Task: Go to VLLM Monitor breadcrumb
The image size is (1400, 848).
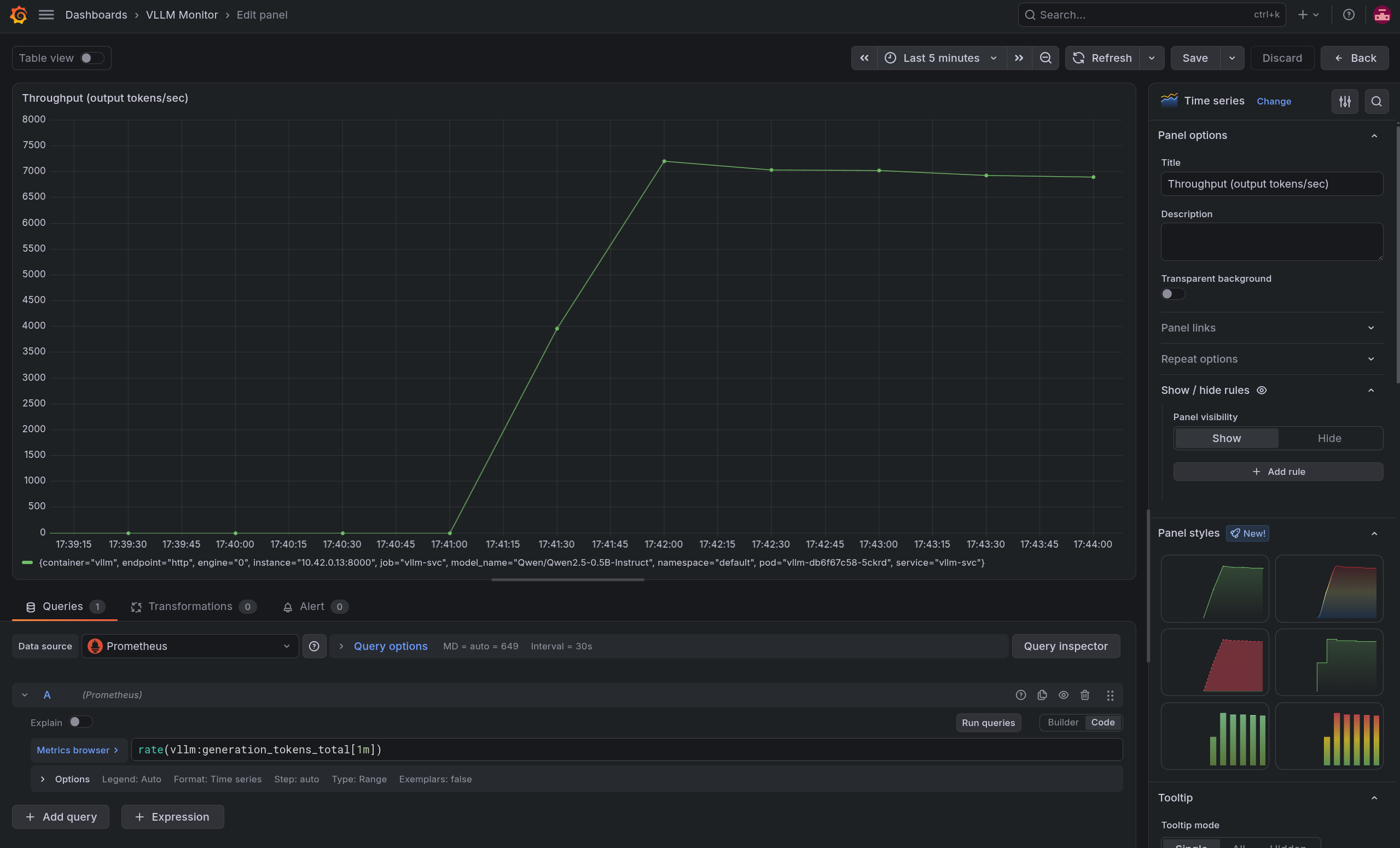Action: [182, 15]
